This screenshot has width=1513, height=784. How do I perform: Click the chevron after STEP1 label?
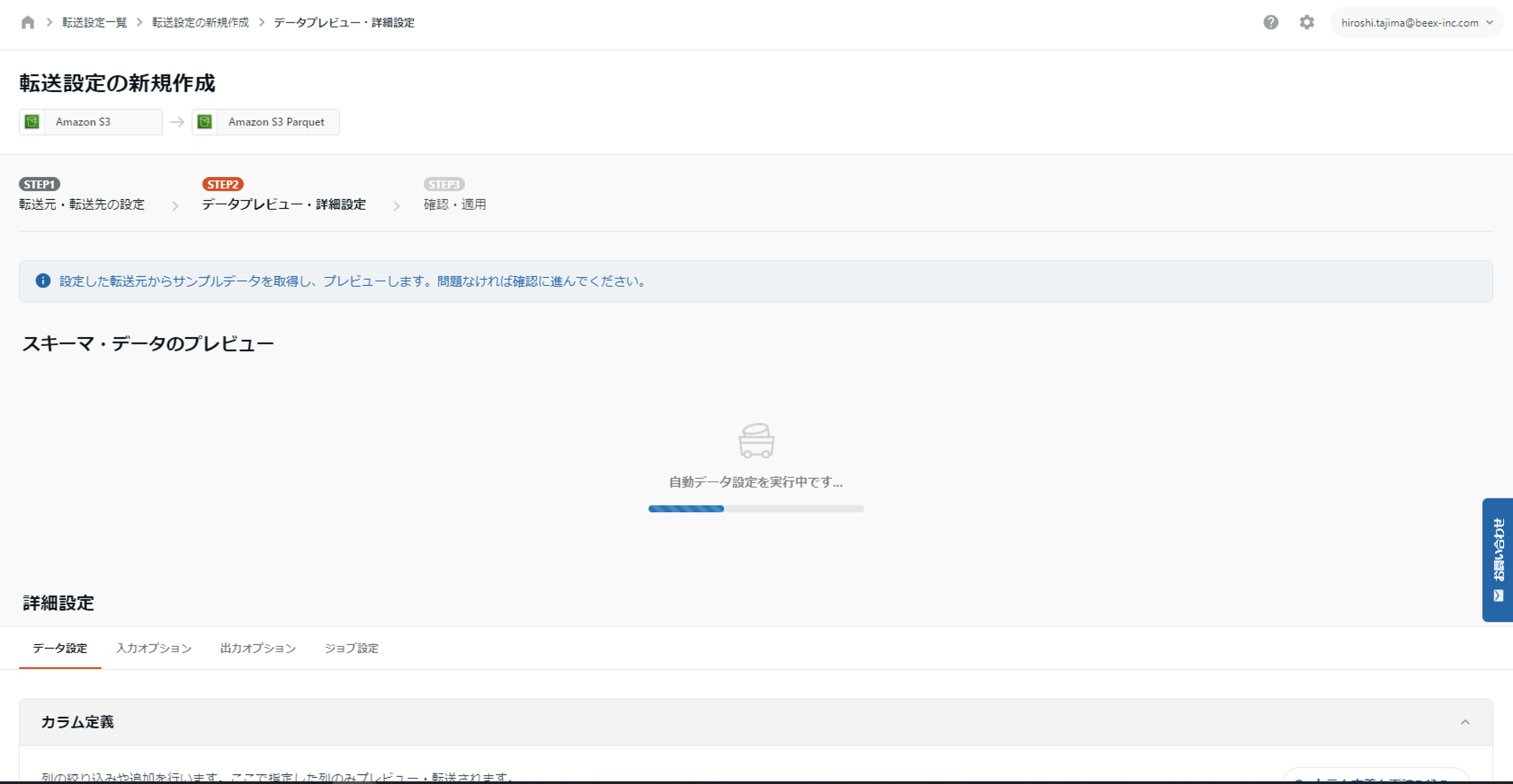click(x=175, y=205)
